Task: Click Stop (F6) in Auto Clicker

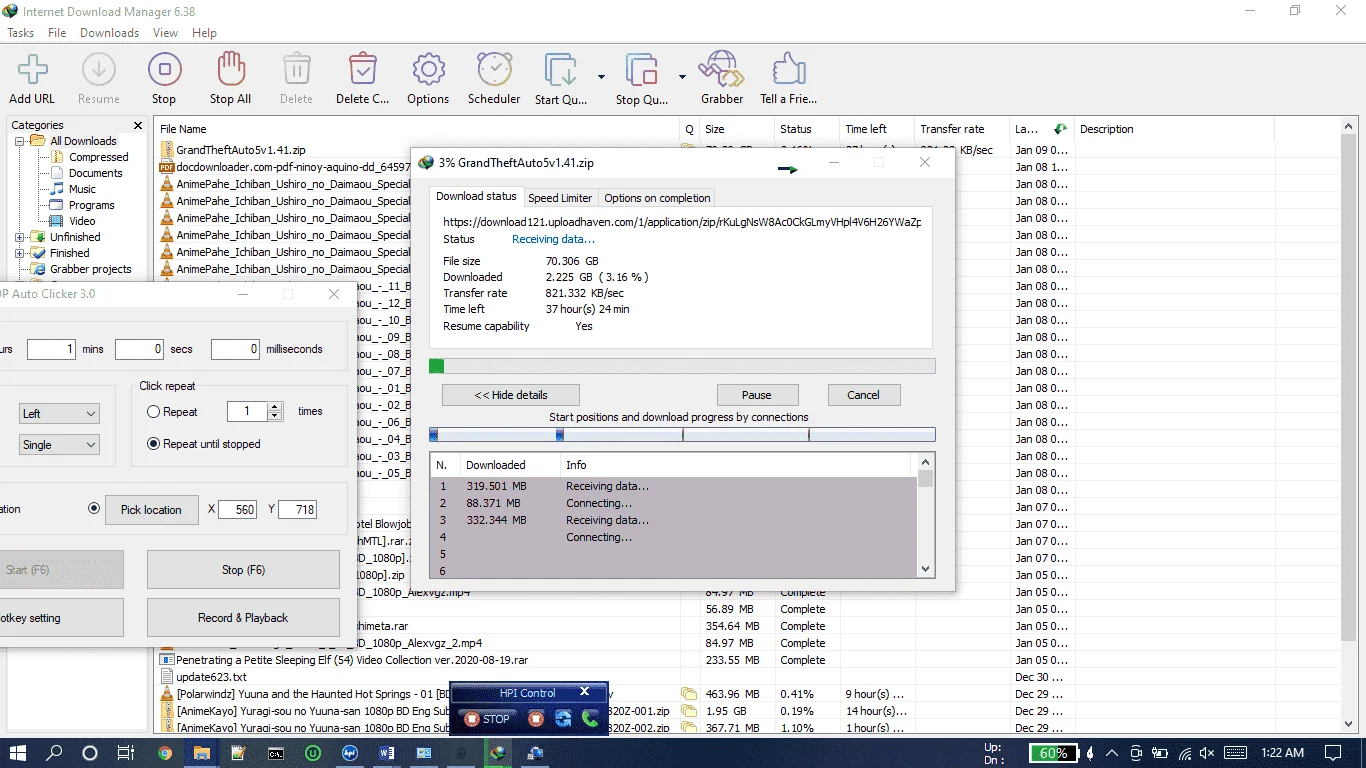Action: click(243, 569)
